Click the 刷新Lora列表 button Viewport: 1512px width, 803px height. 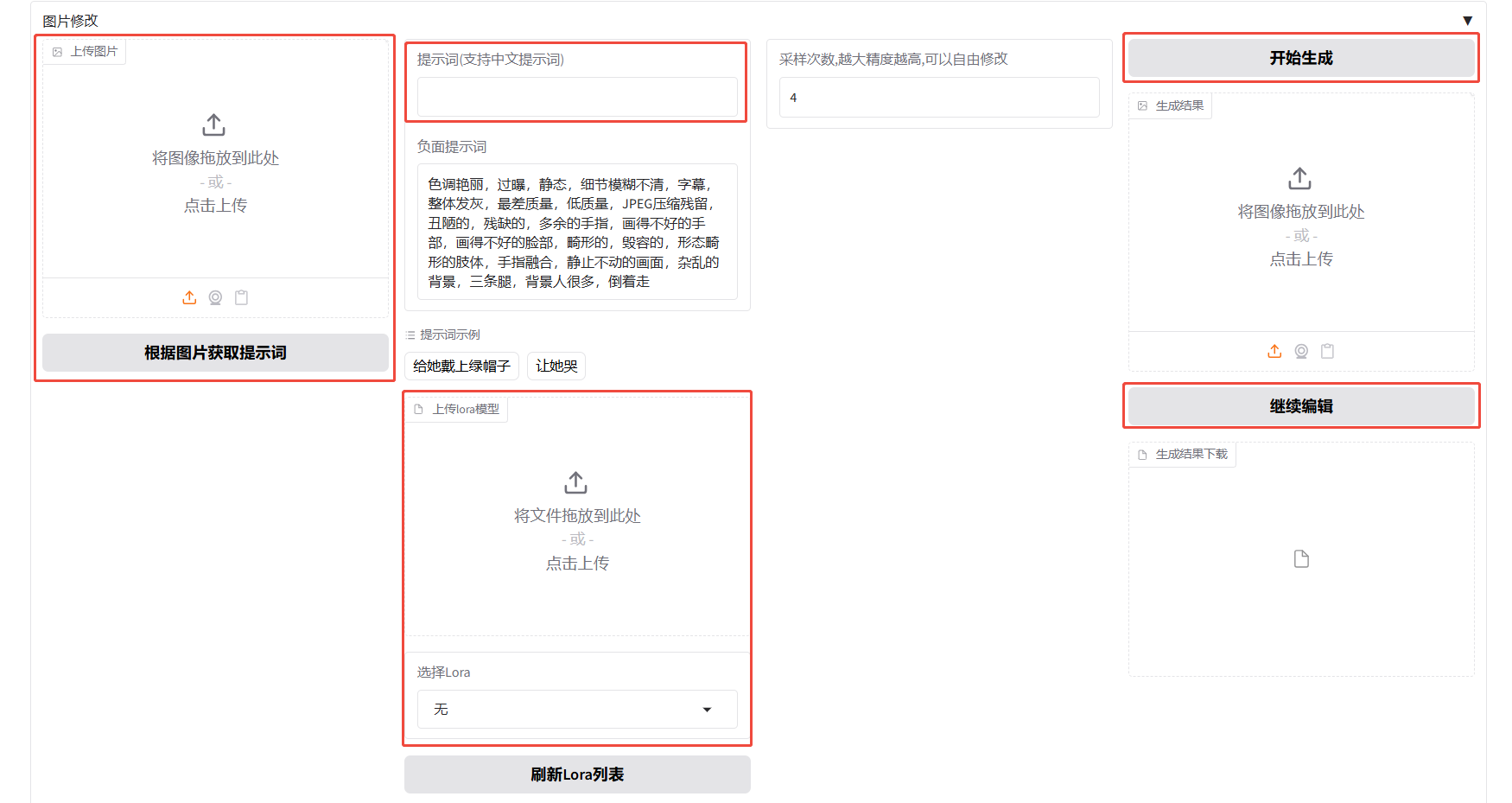pos(576,774)
